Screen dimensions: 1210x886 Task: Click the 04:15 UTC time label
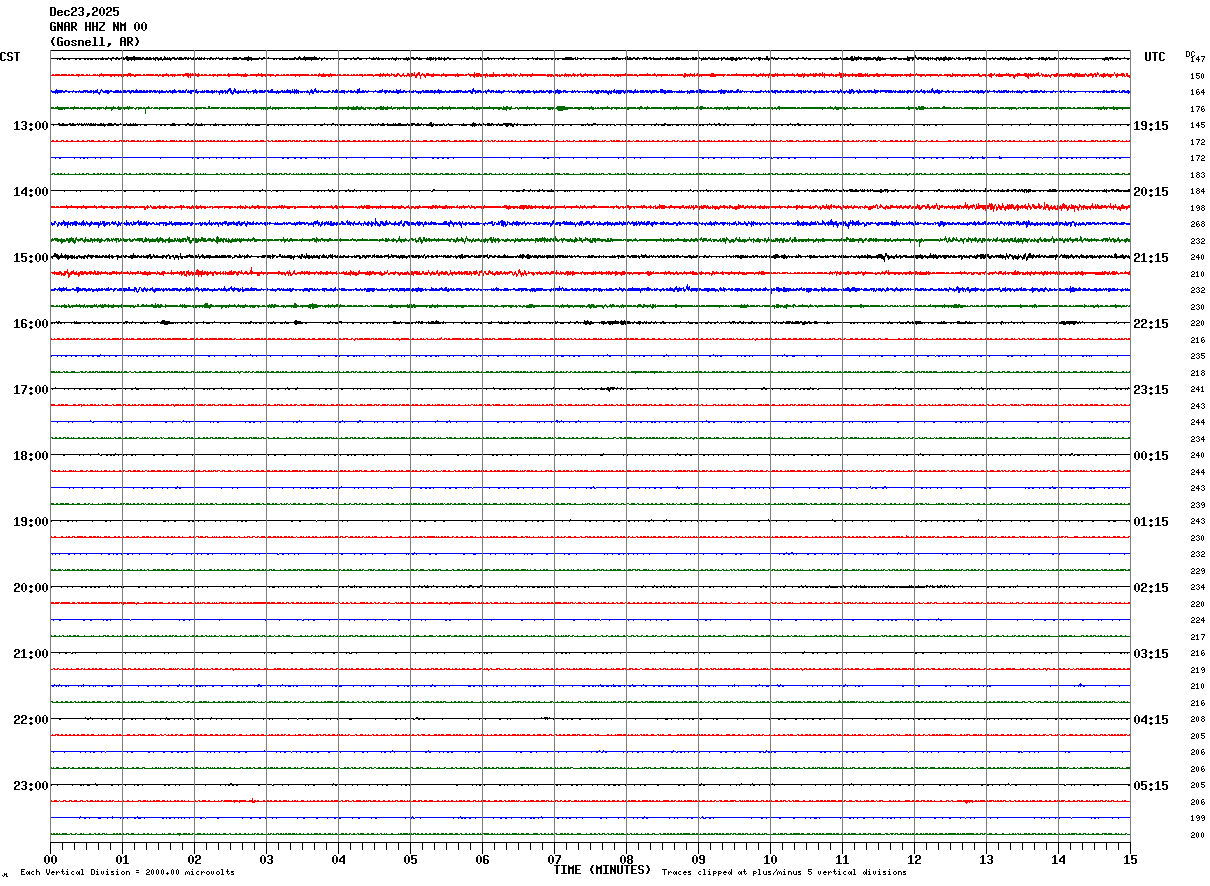point(1150,719)
